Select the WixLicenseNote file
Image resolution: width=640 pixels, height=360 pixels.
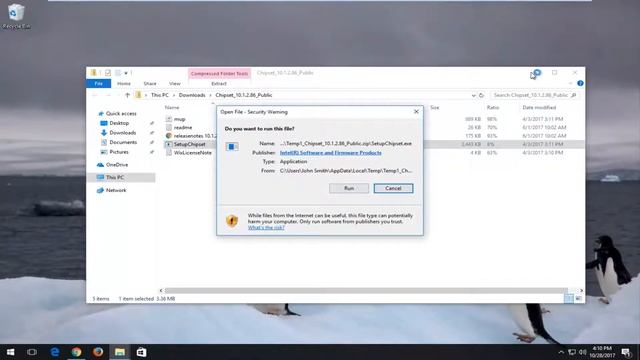193,153
